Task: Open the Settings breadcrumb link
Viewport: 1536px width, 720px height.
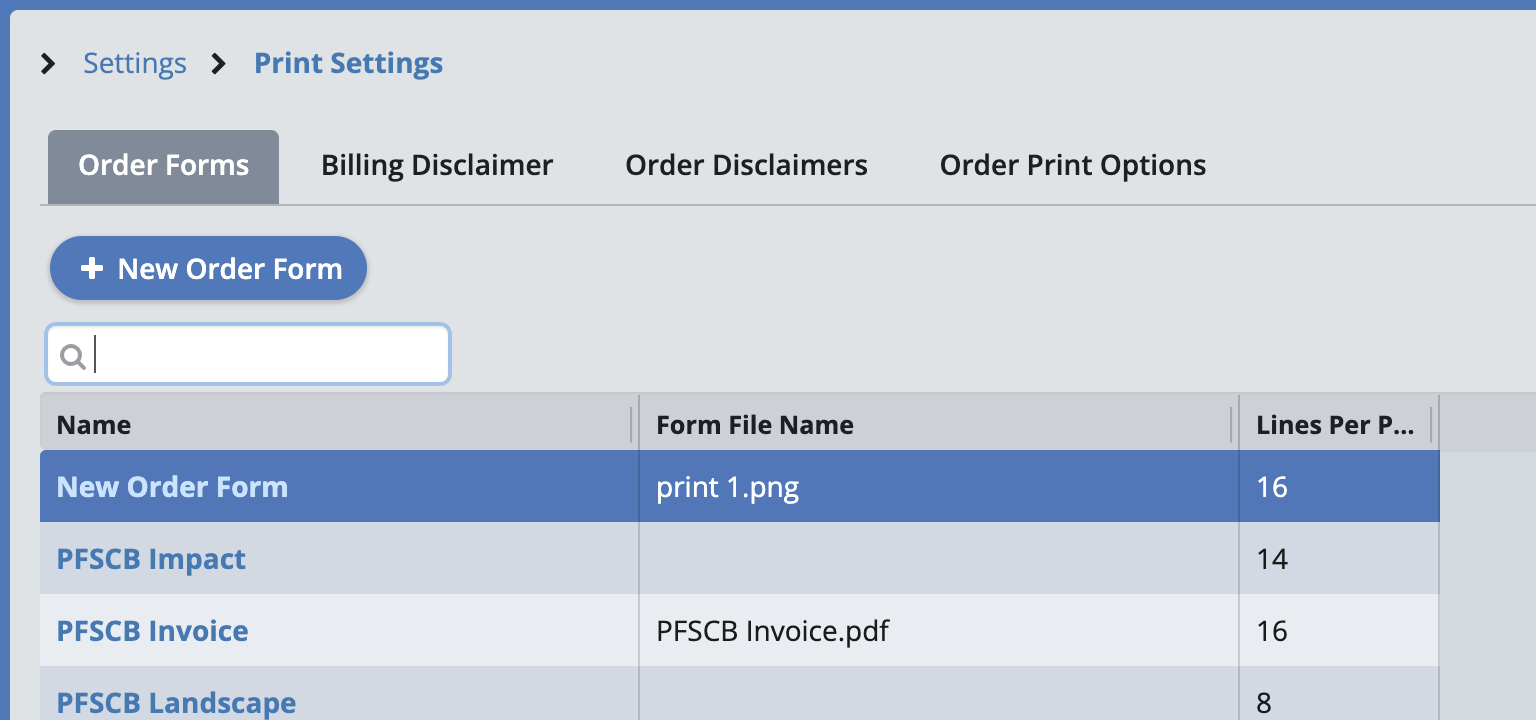Action: 135,64
